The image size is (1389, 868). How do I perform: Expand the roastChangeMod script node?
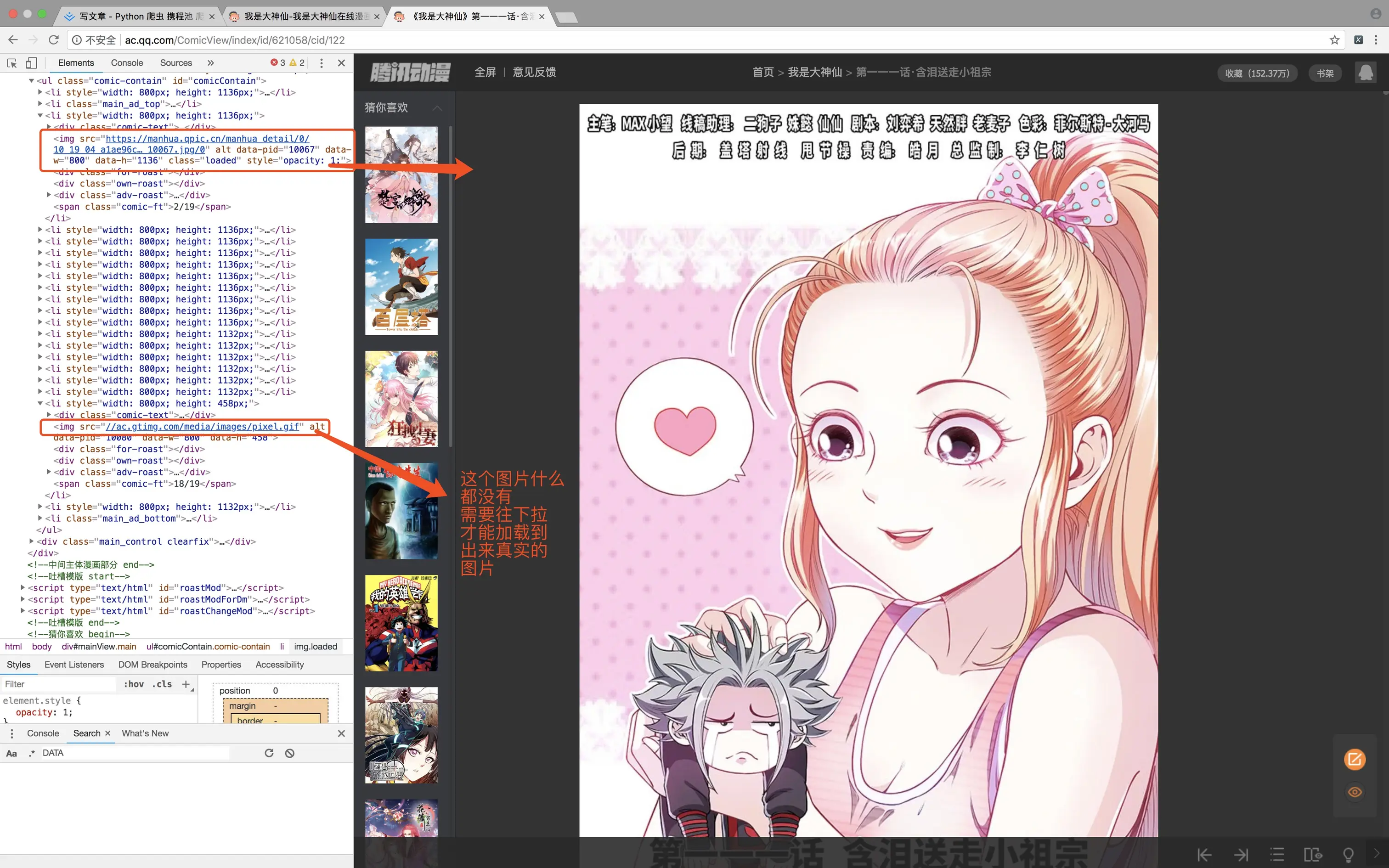tap(23, 611)
